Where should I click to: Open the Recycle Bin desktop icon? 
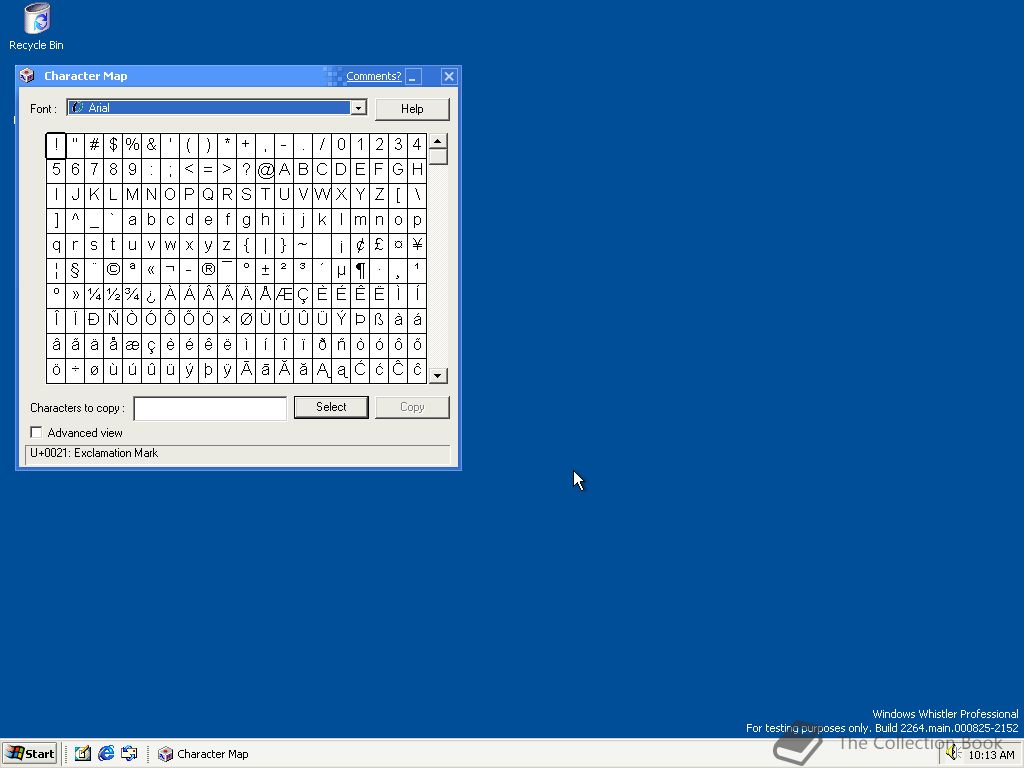pyautogui.click(x=37, y=27)
